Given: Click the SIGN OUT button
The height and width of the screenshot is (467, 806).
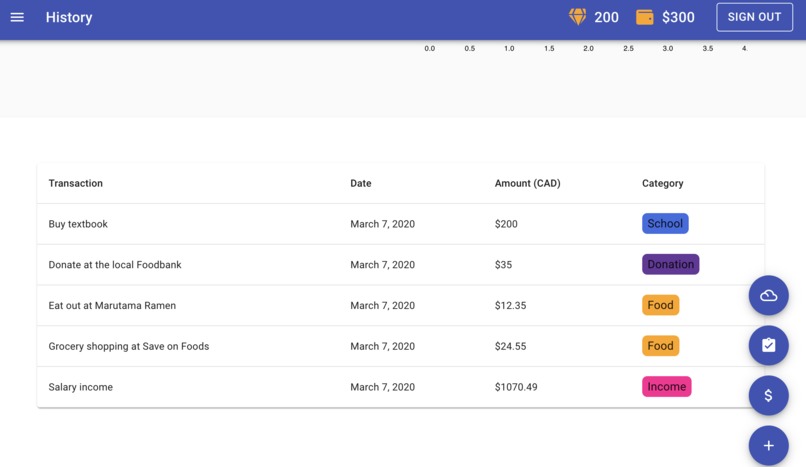Looking at the screenshot, I should (x=754, y=17).
